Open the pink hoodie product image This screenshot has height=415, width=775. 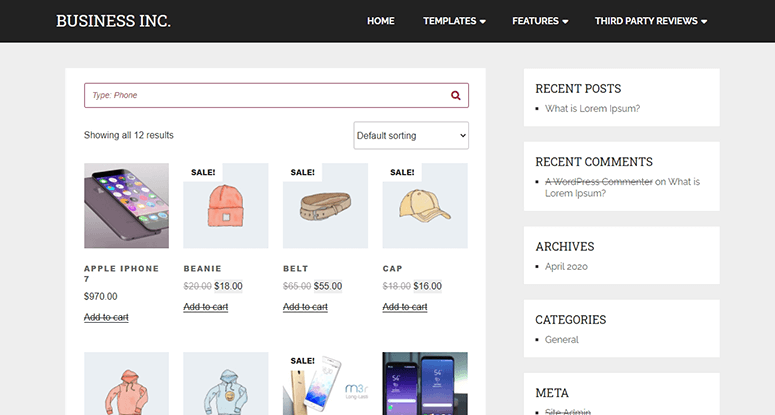tap(127, 383)
